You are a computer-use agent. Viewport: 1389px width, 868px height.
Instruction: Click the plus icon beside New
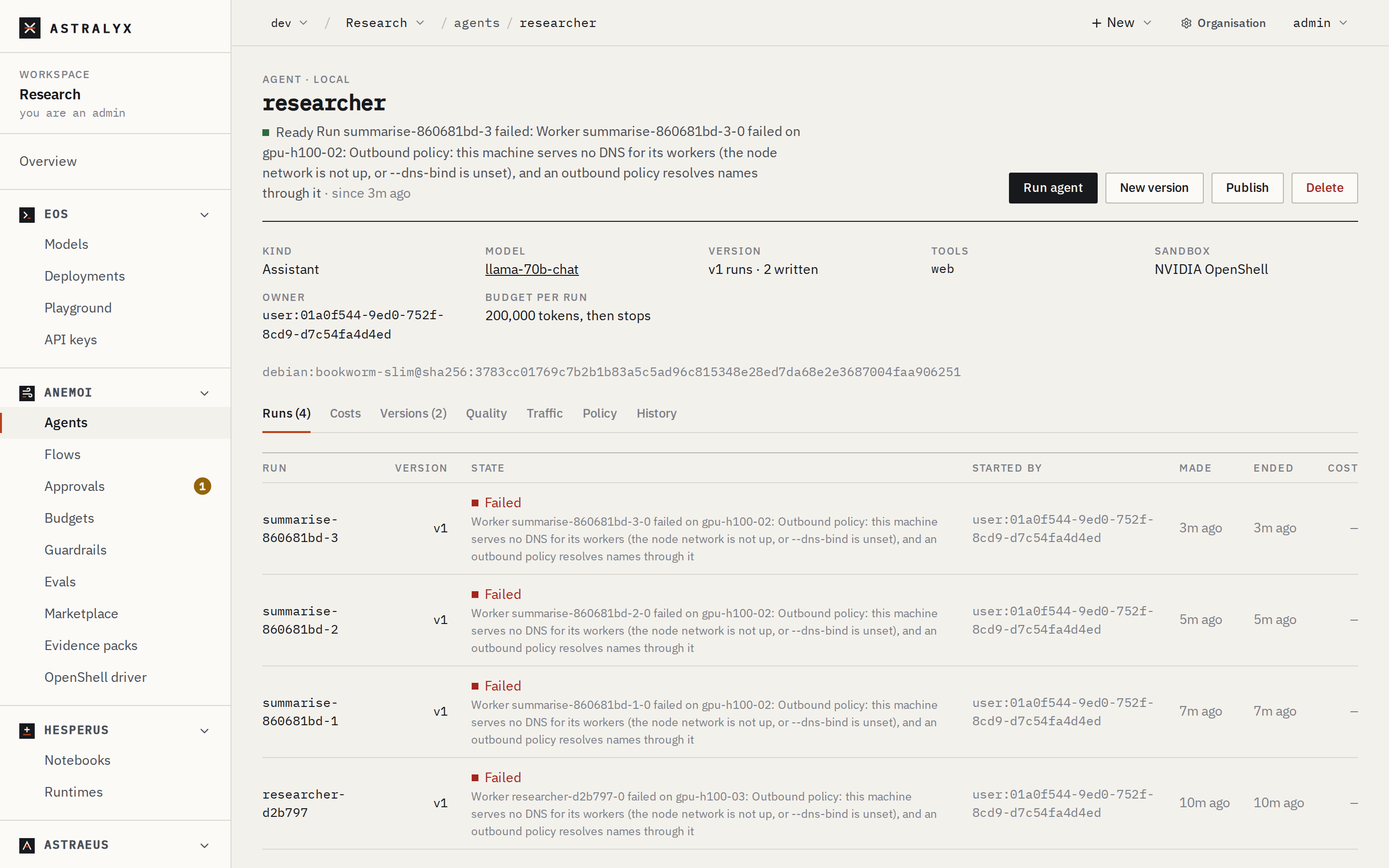pos(1096,23)
